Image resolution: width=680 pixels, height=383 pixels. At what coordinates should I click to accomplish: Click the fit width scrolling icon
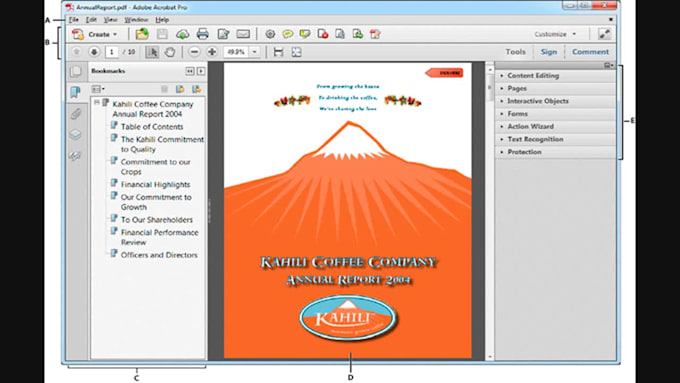click(278, 52)
